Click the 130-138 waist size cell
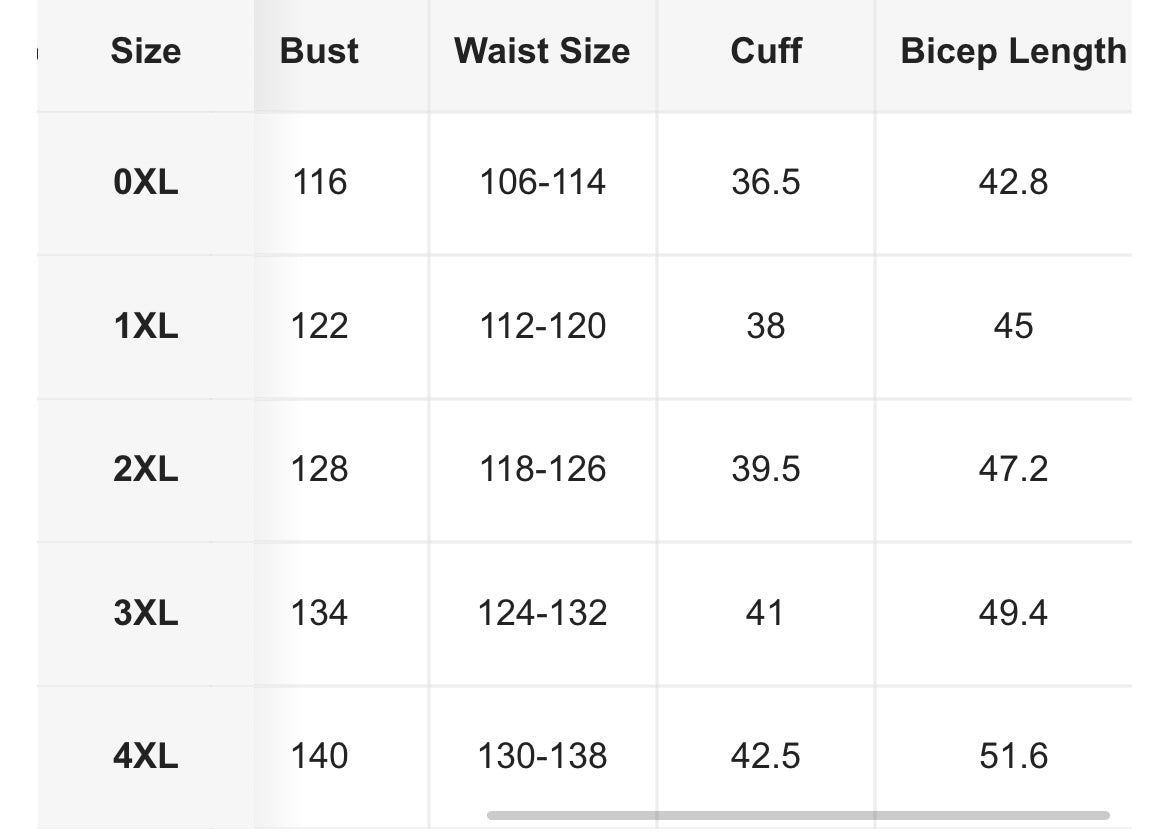This screenshot has width=1170, height=833. 542,756
